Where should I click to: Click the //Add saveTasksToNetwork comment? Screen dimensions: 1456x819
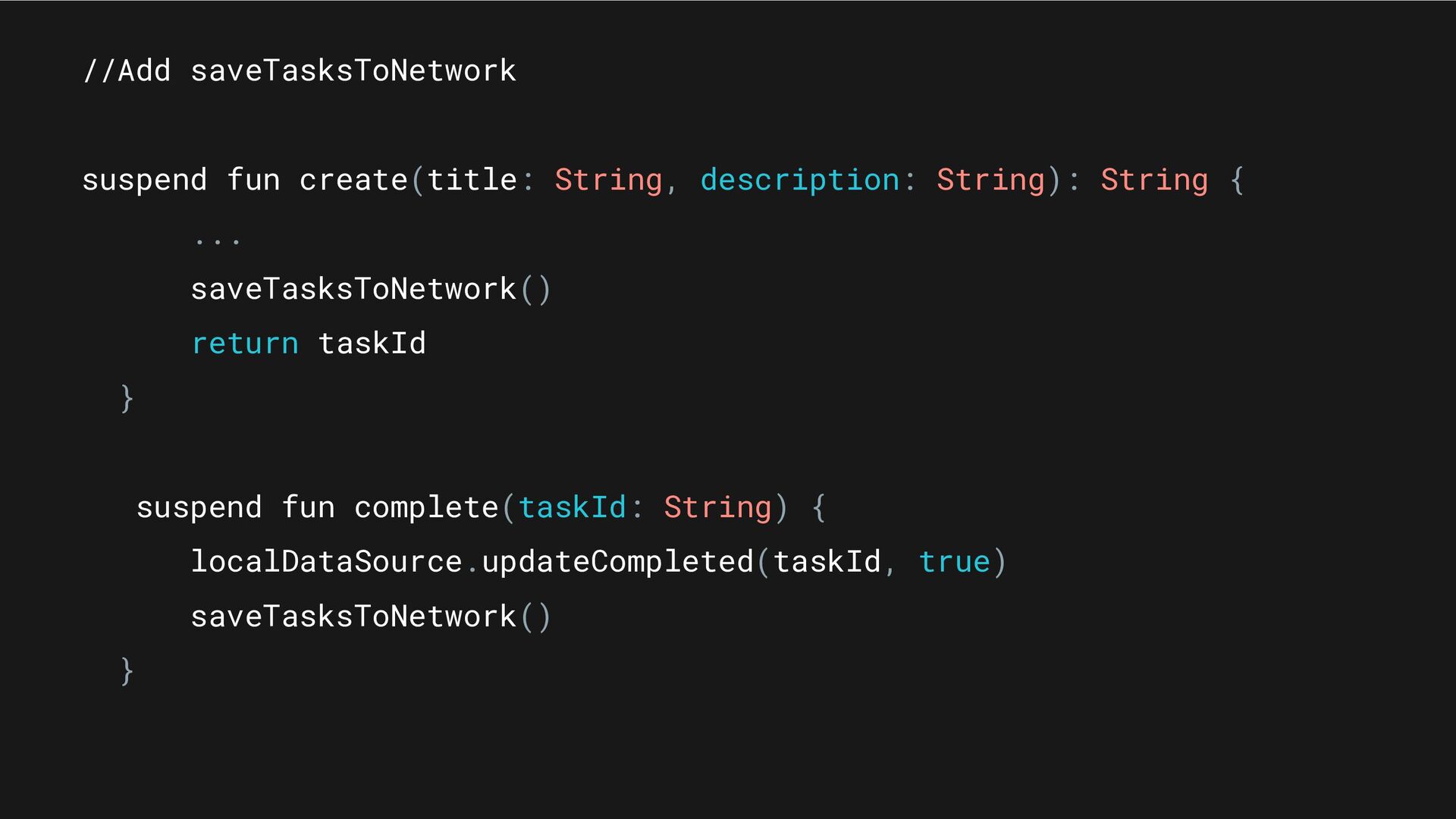tap(300, 71)
